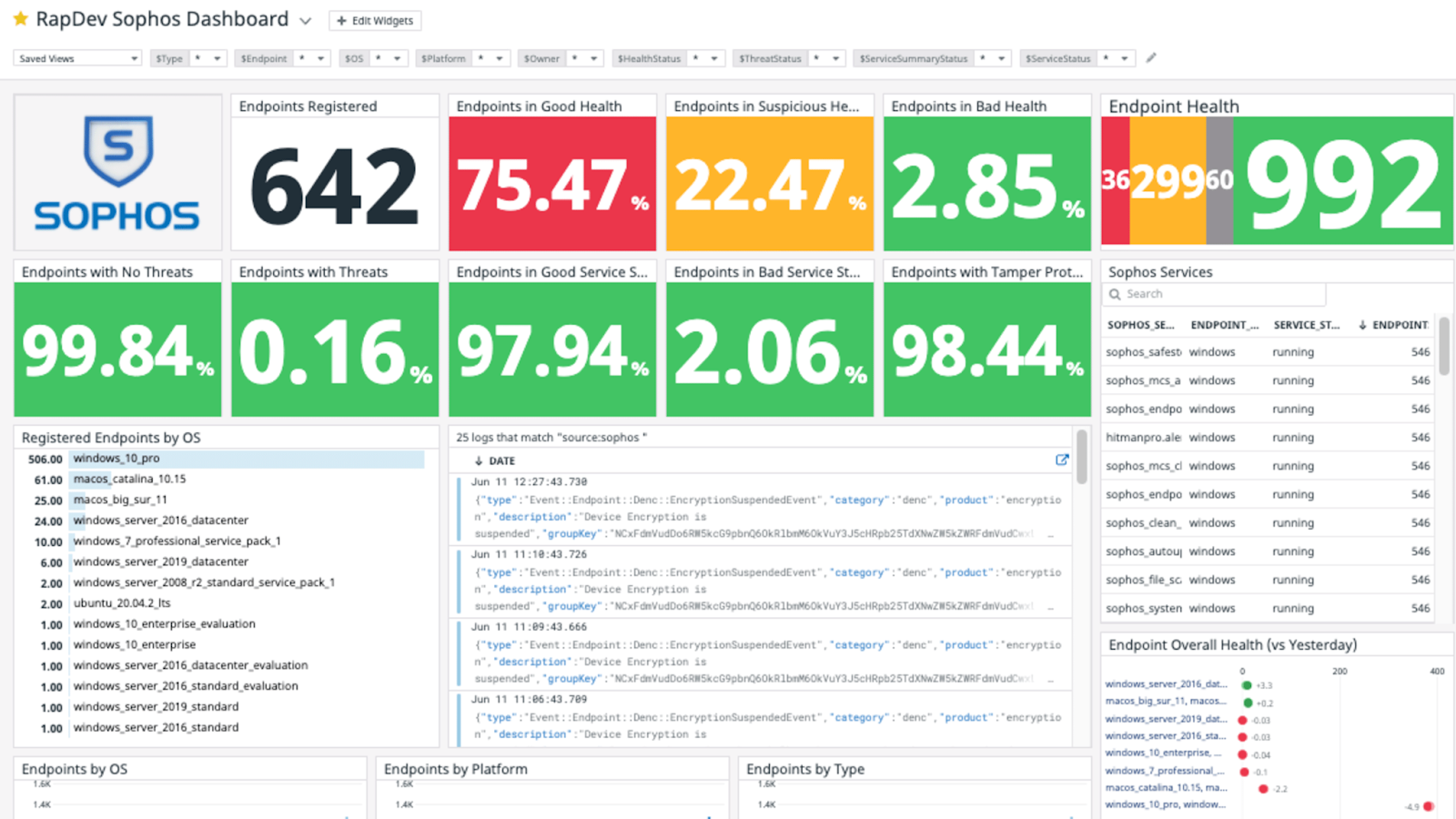The width and height of the screenshot is (1456, 819).
Task: Click the 99.84% Endpoints with No Threats tile
Action: click(x=117, y=349)
